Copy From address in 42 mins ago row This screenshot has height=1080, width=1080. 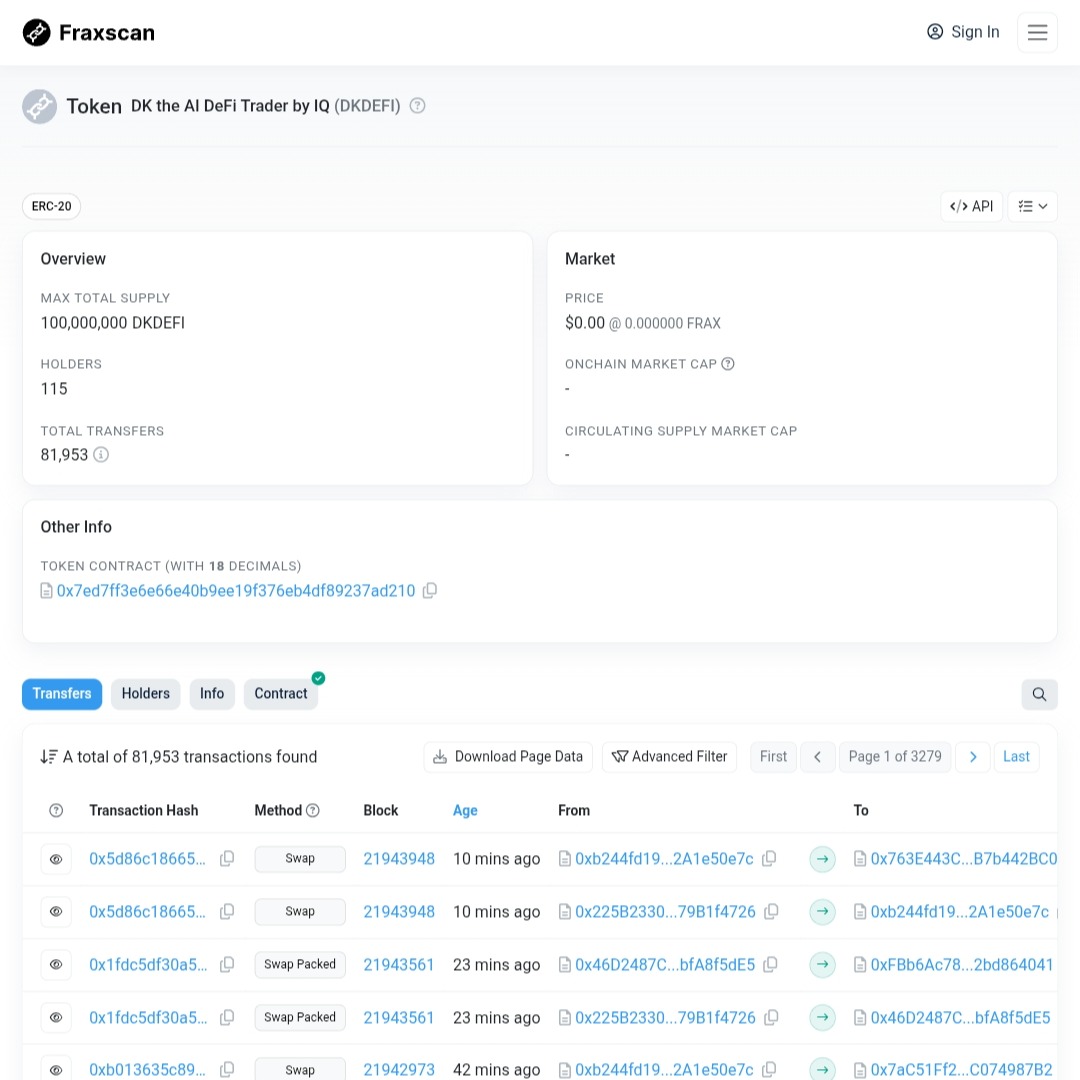[769, 1070]
